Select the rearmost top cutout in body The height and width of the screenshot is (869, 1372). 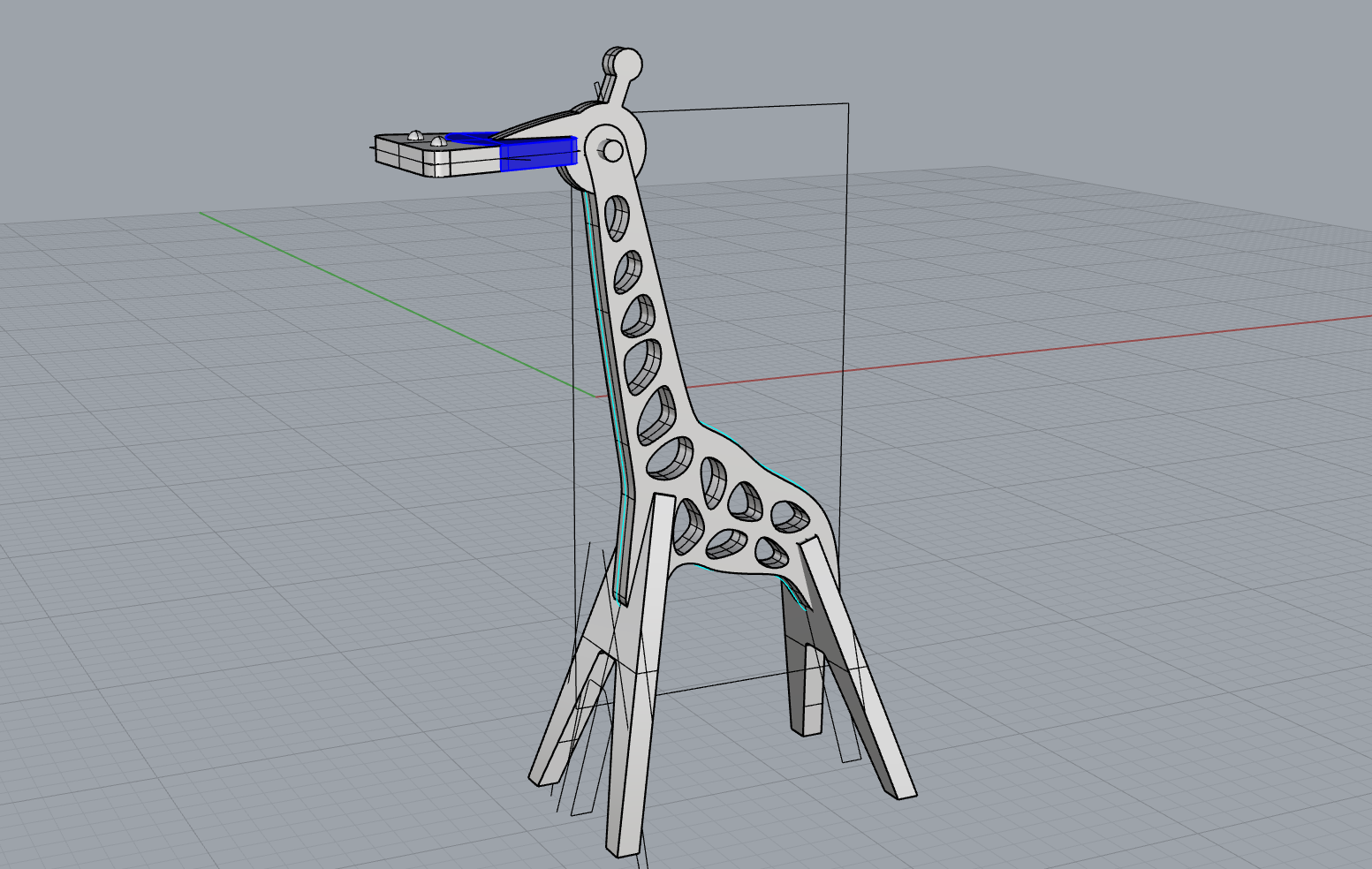click(x=791, y=517)
